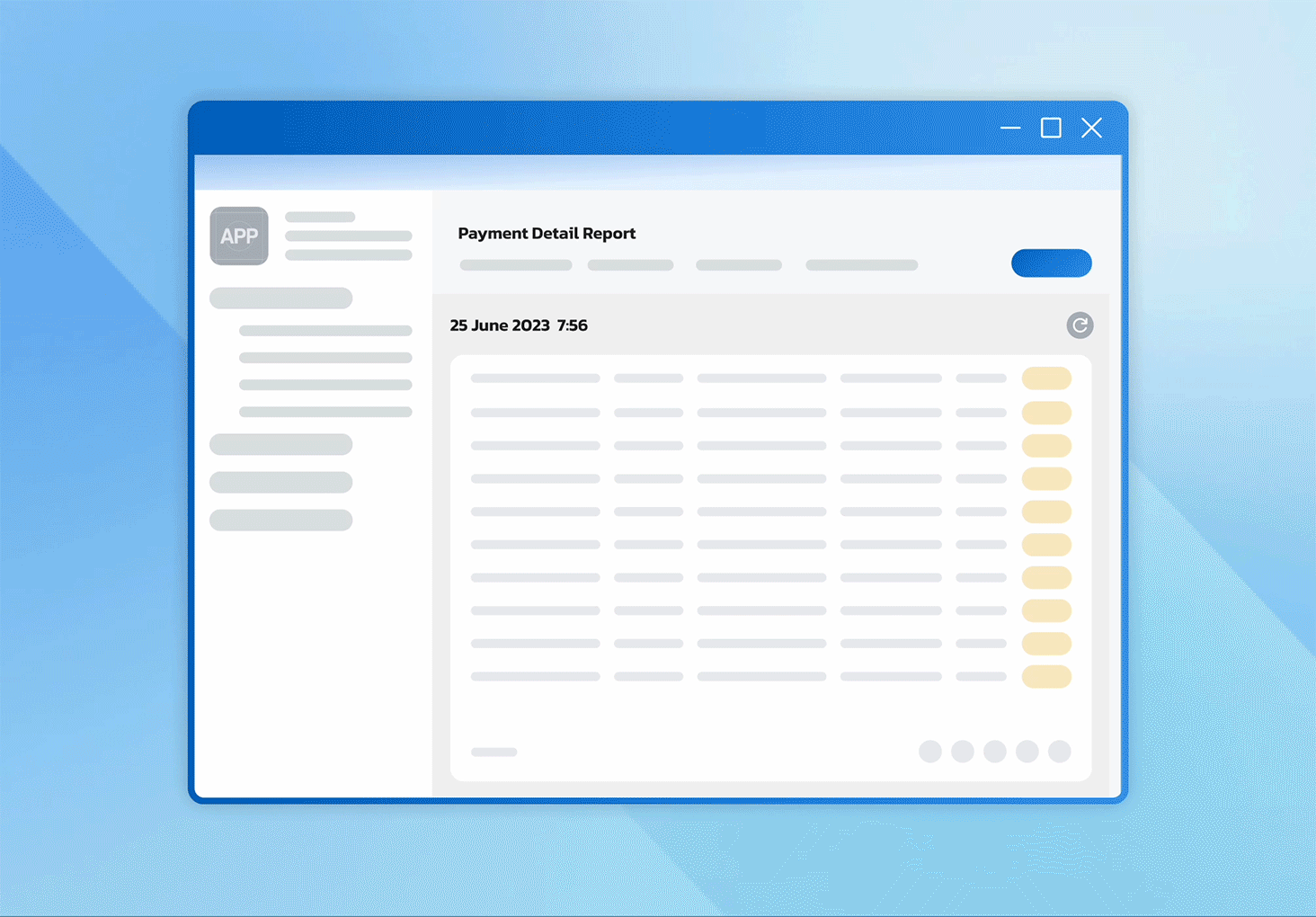Go to the middle pagination dot

coord(995,752)
